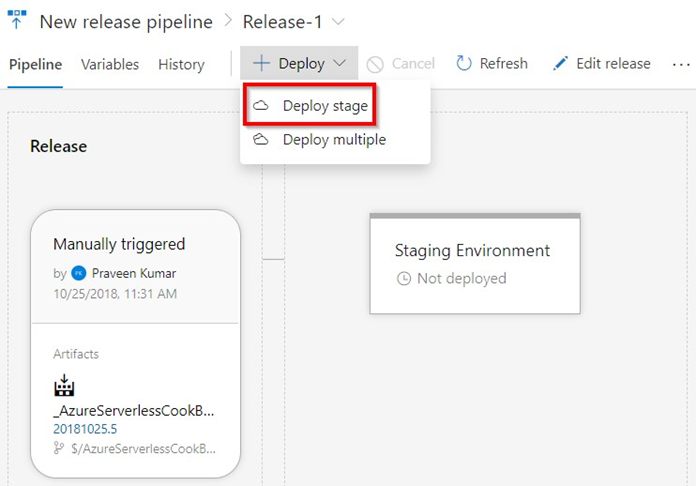Click the New release pipeline breadcrumb
The width and height of the screenshot is (696, 486).
click(x=127, y=21)
